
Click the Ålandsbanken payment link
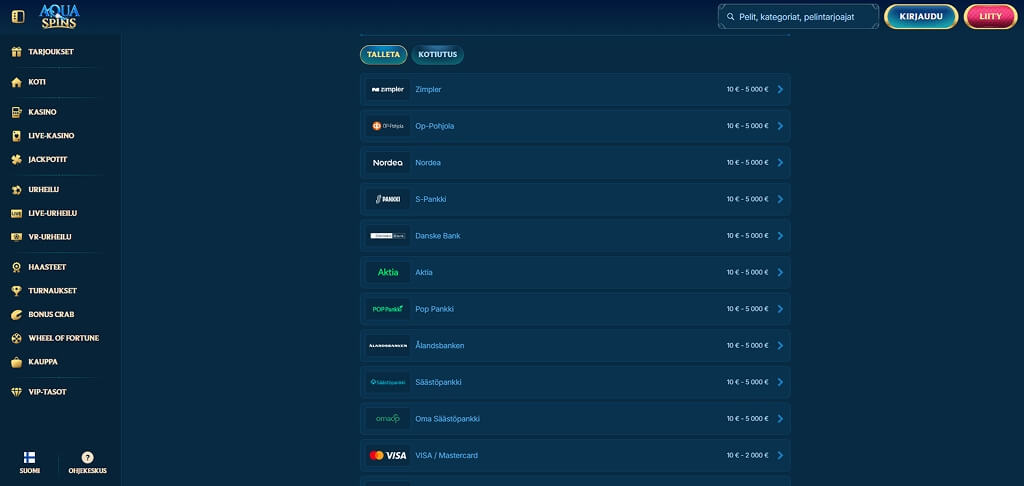[440, 346]
